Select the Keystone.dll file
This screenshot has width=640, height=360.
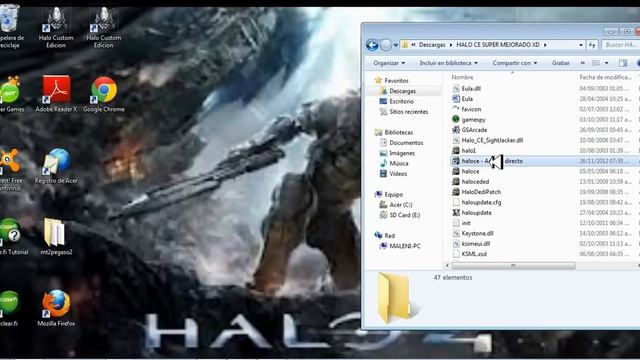(477, 233)
